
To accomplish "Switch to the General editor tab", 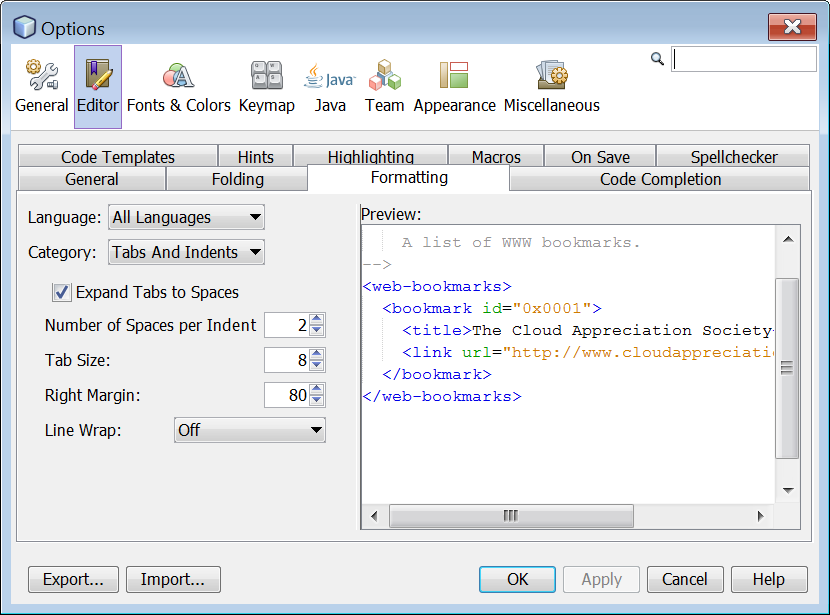I will (92, 179).
